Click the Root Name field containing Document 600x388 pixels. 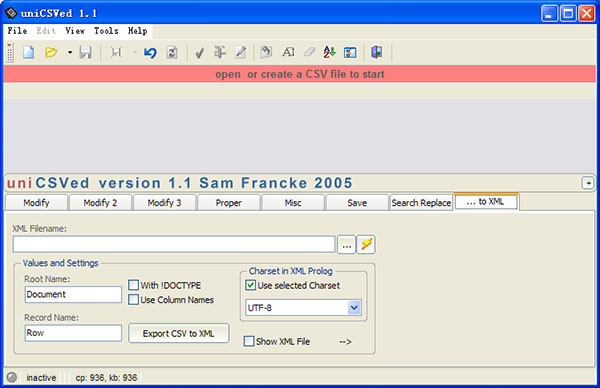click(73, 295)
